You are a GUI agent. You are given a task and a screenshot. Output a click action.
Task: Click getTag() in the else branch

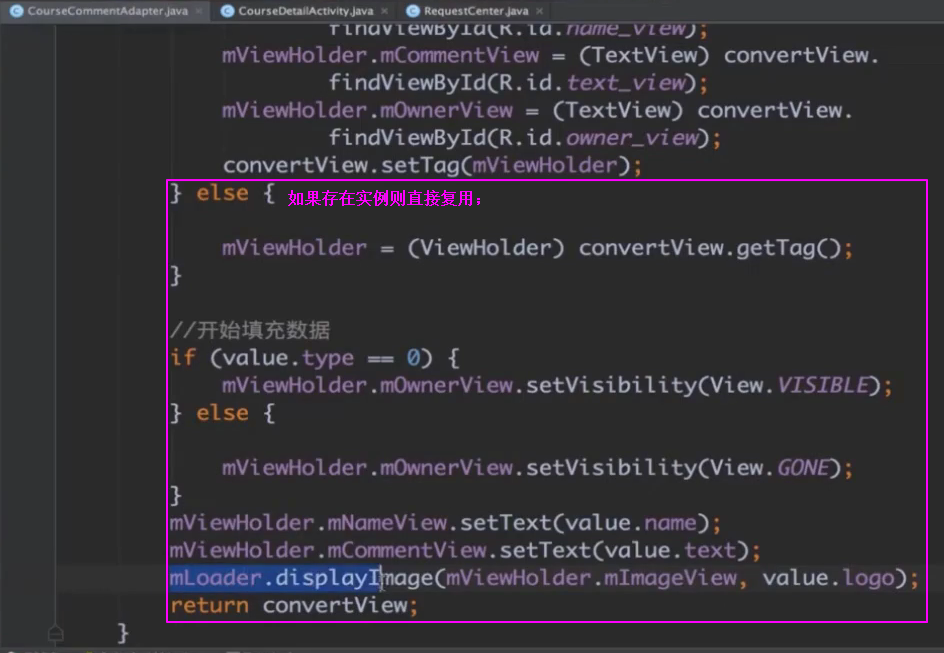tap(788, 248)
